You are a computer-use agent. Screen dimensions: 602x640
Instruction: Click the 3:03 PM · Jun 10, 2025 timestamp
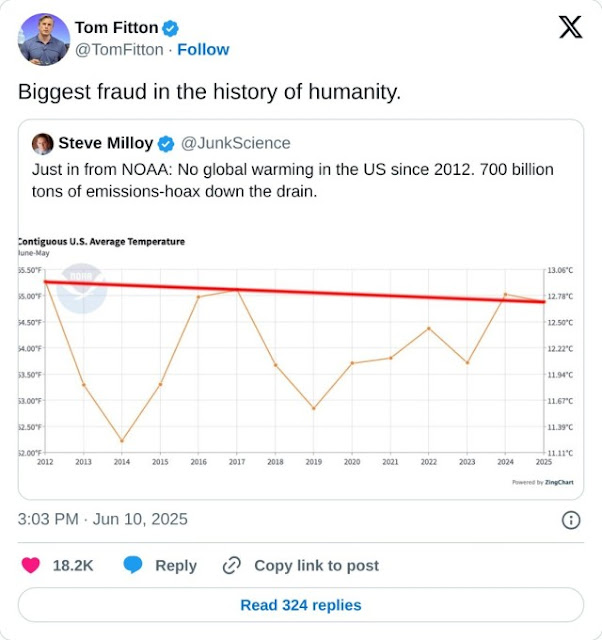[103, 519]
